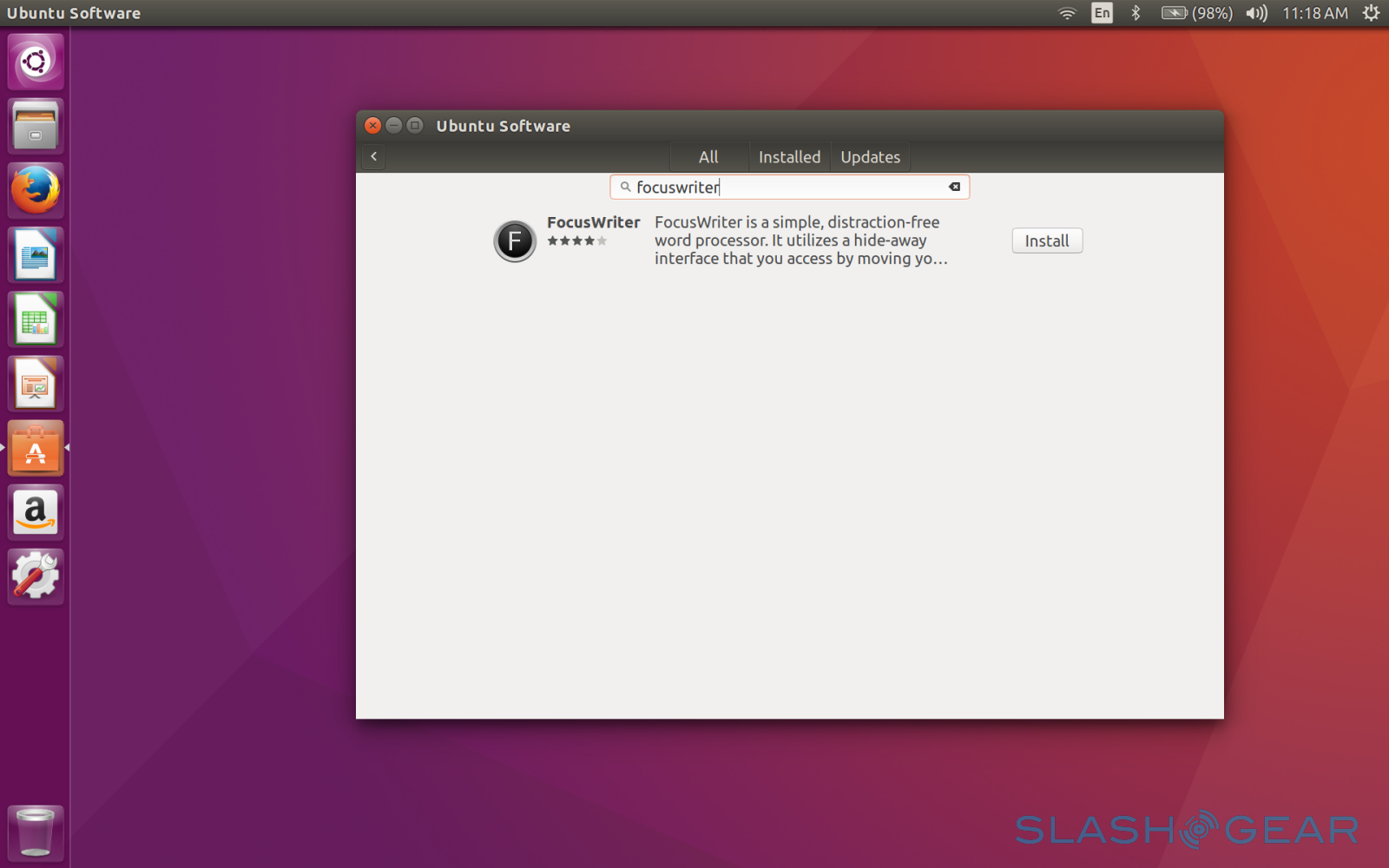Clear the search field text
The height and width of the screenshot is (868, 1389).
point(954,187)
